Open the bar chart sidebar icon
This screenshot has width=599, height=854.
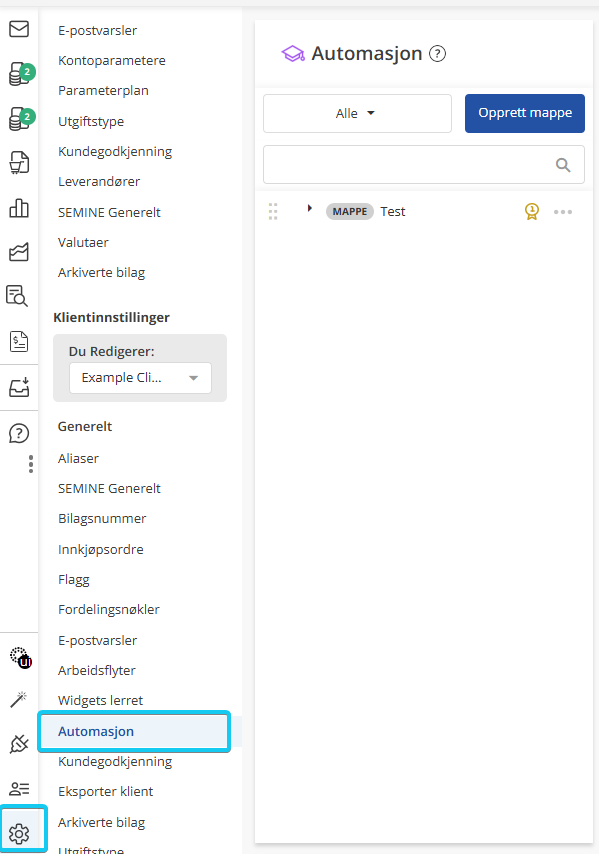point(19,208)
